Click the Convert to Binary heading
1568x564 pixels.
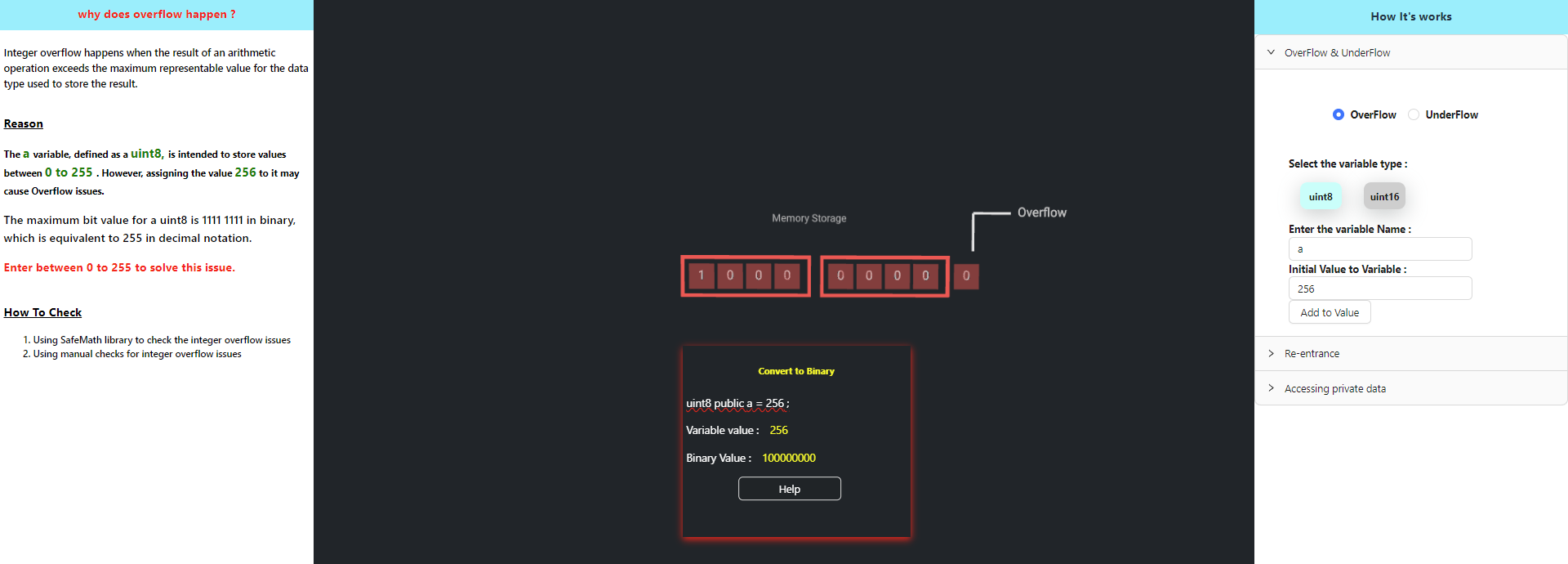point(795,371)
